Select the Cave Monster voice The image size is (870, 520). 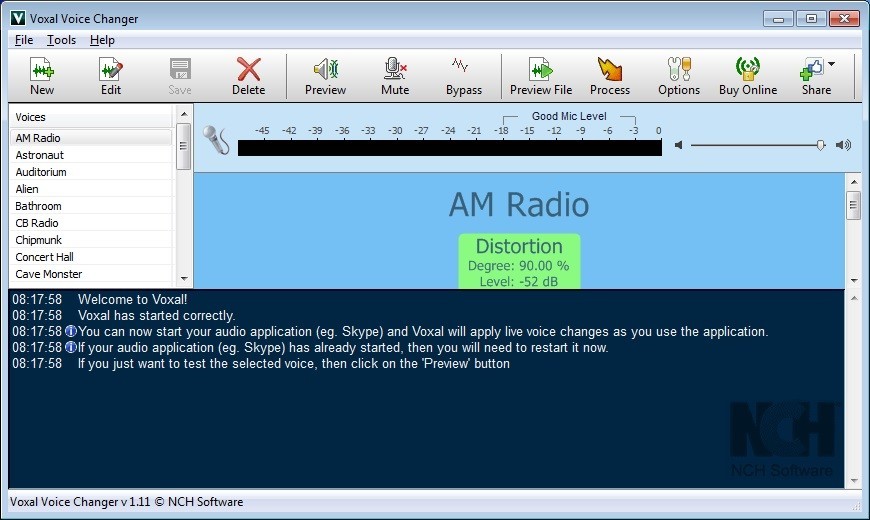[91, 274]
